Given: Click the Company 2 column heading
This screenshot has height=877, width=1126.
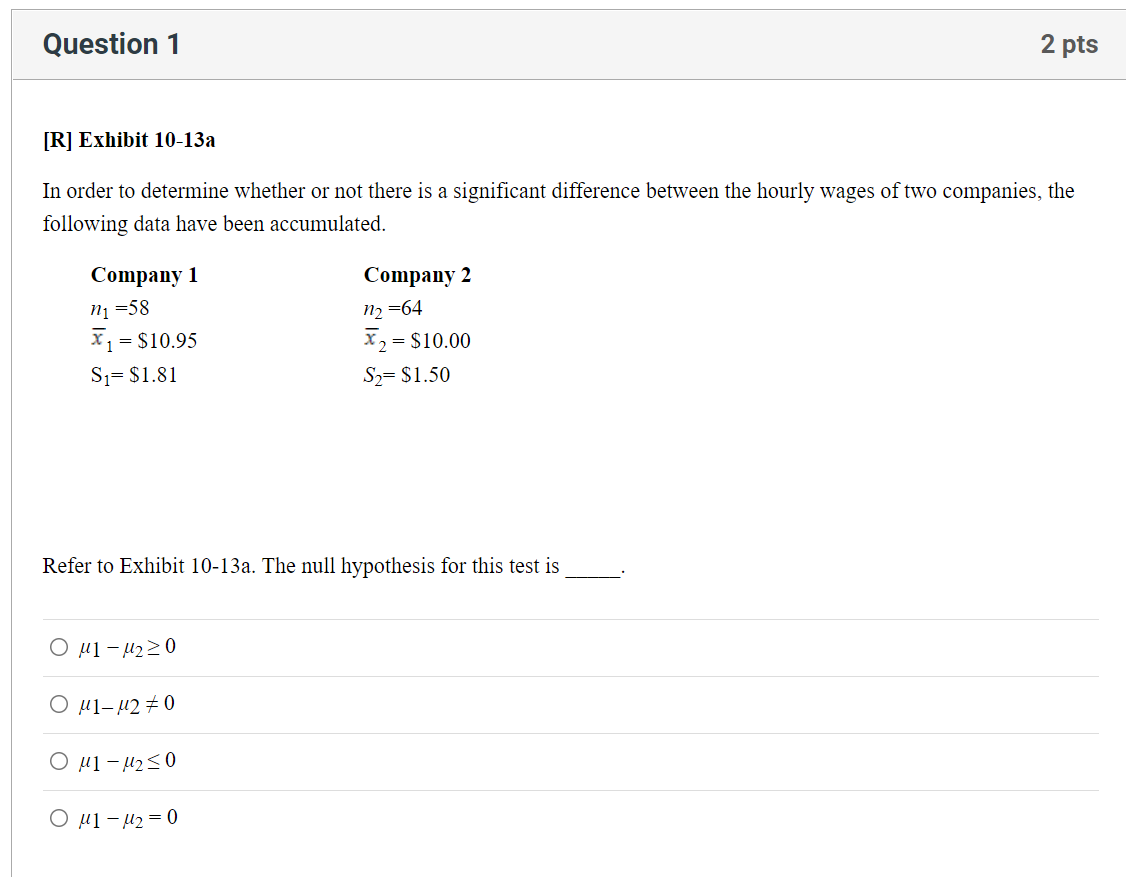Looking at the screenshot, I should tap(417, 274).
